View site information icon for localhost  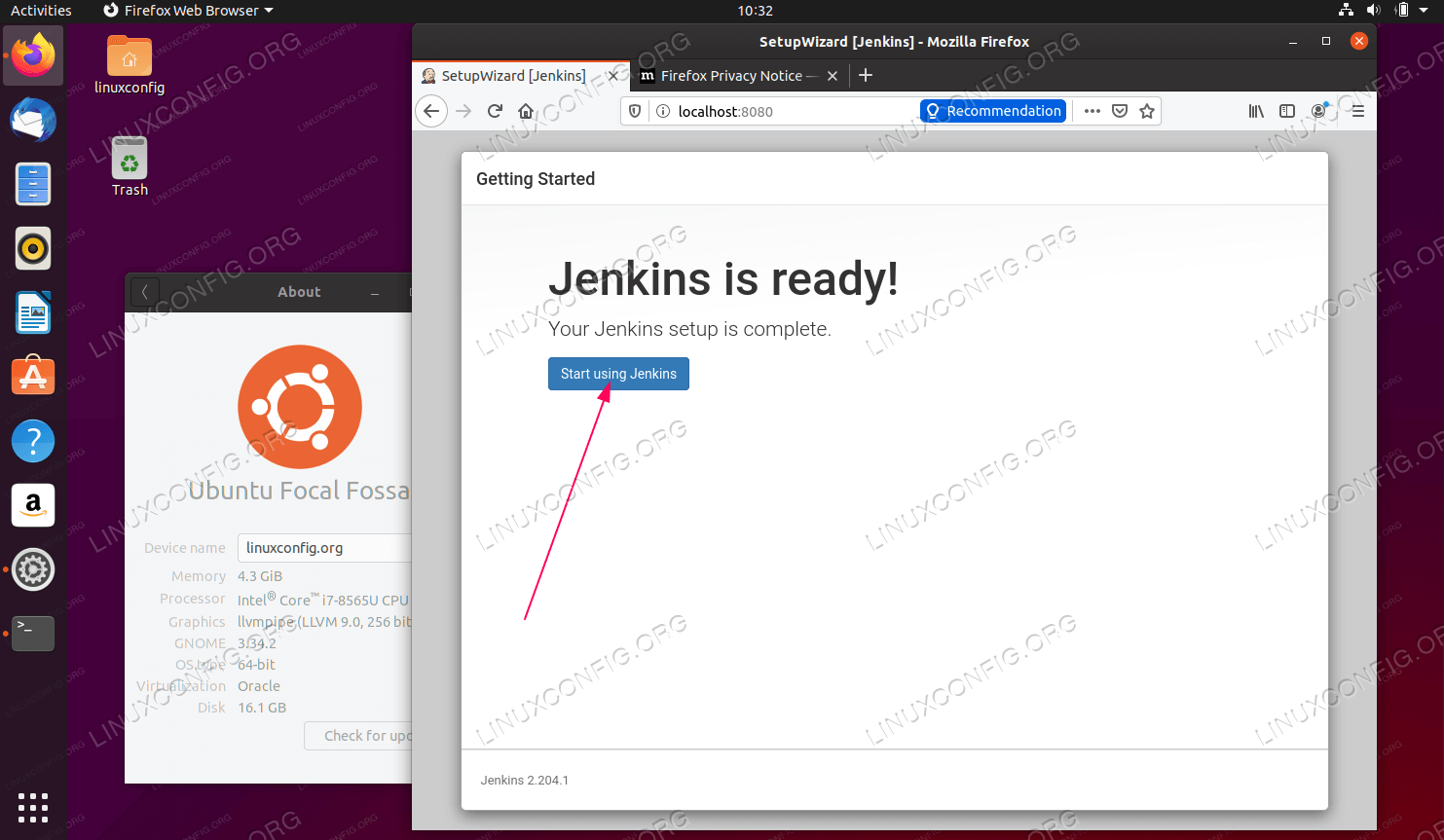tap(663, 111)
